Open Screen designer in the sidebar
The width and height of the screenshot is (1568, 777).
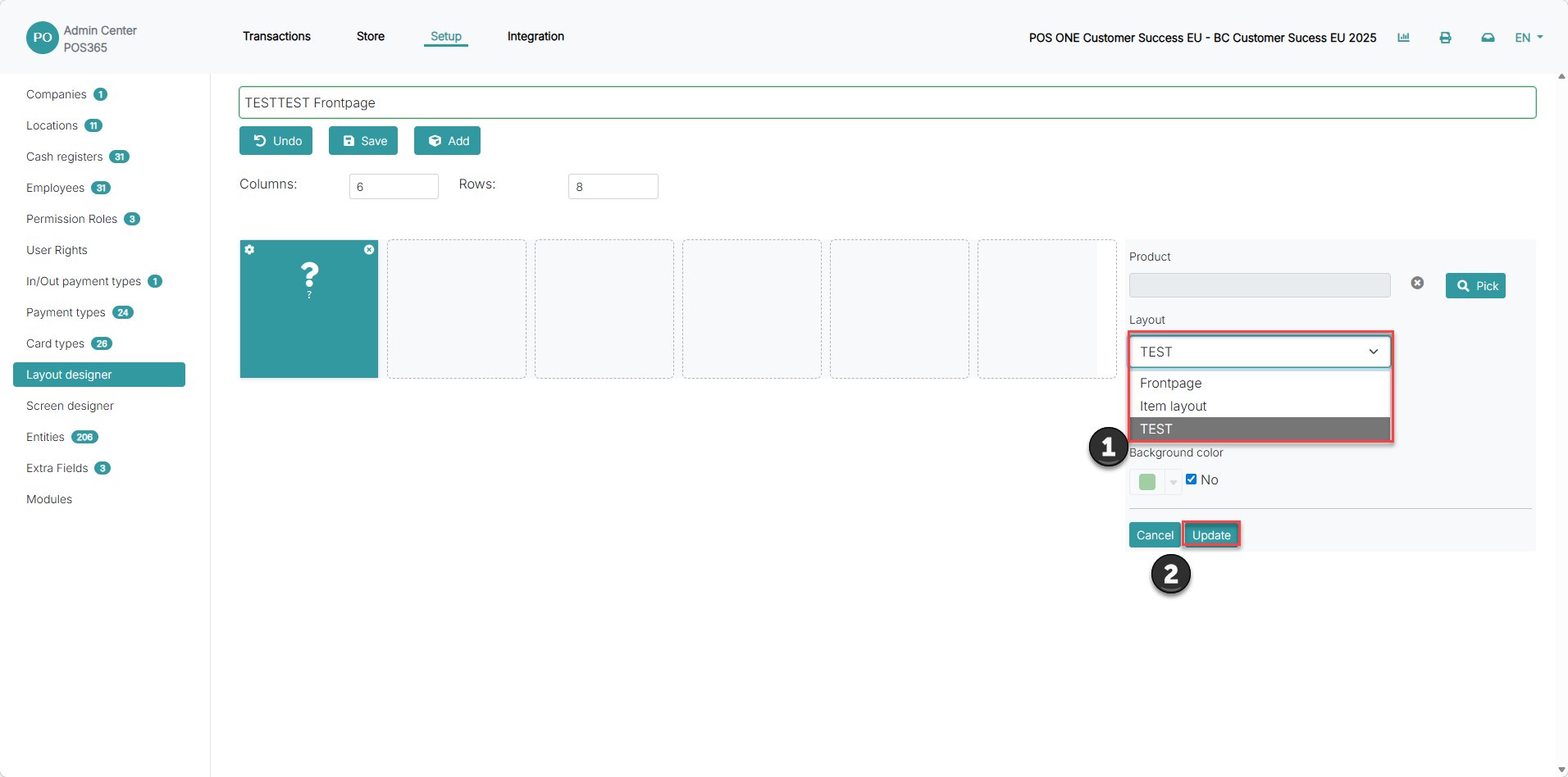click(x=70, y=406)
